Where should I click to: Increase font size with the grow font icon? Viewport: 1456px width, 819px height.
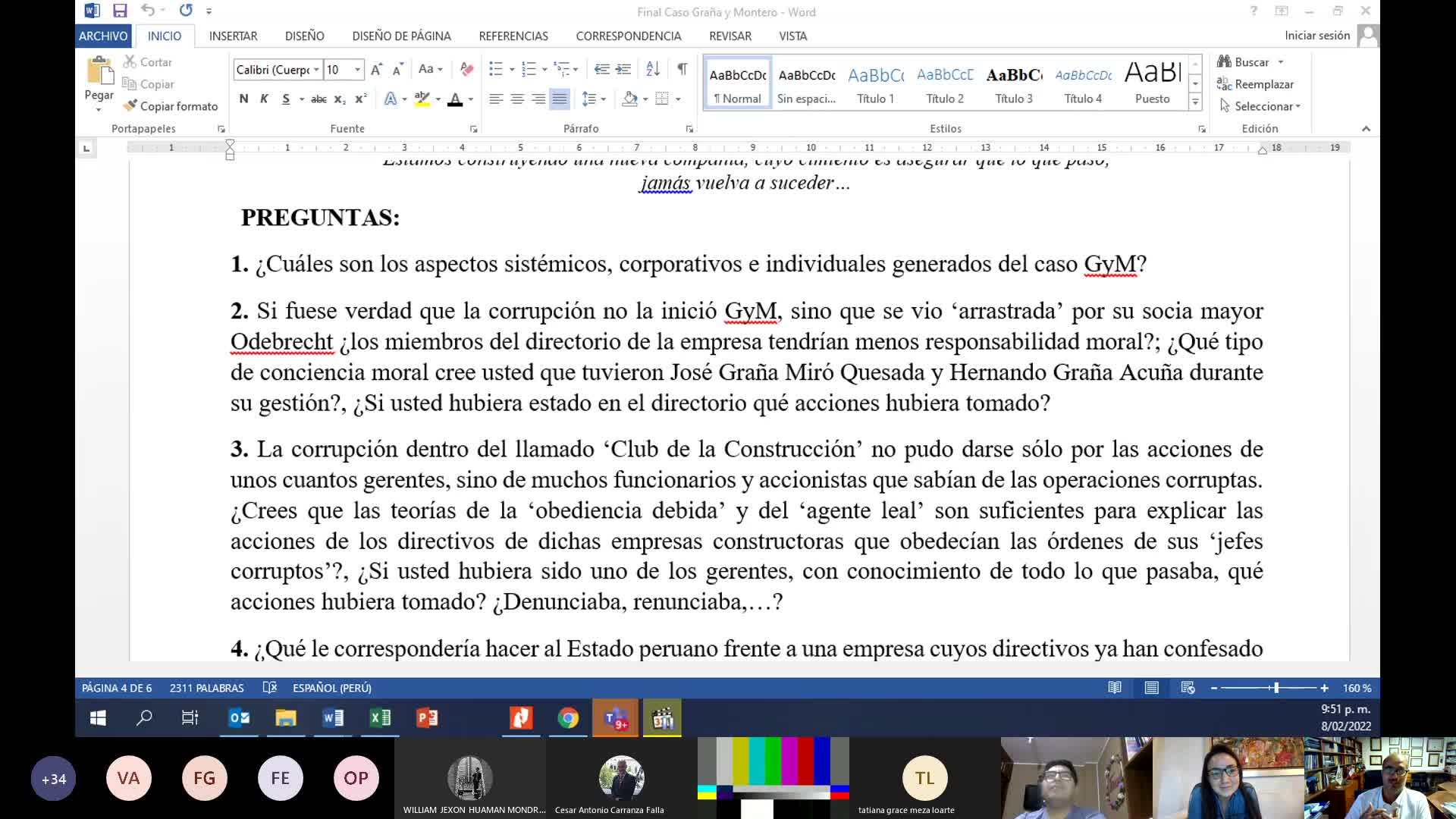tap(377, 69)
